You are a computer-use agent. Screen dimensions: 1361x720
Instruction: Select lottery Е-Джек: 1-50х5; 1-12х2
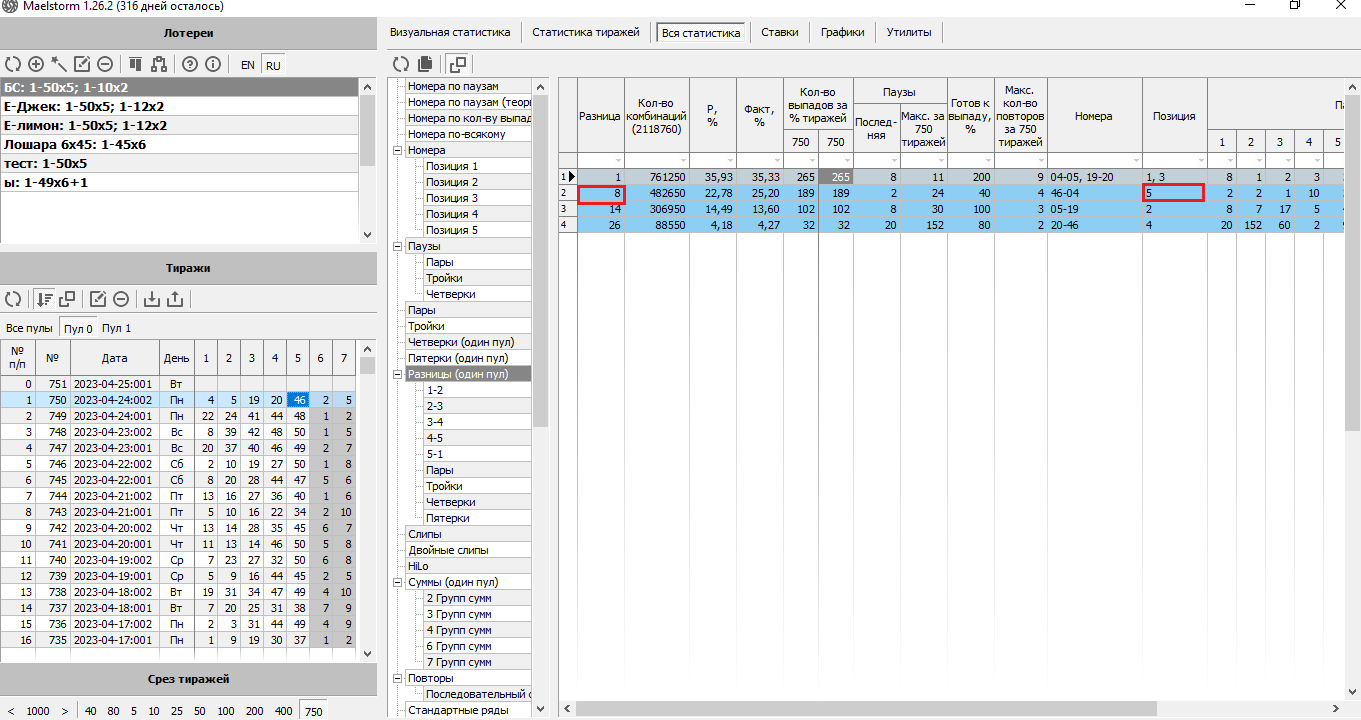179,106
